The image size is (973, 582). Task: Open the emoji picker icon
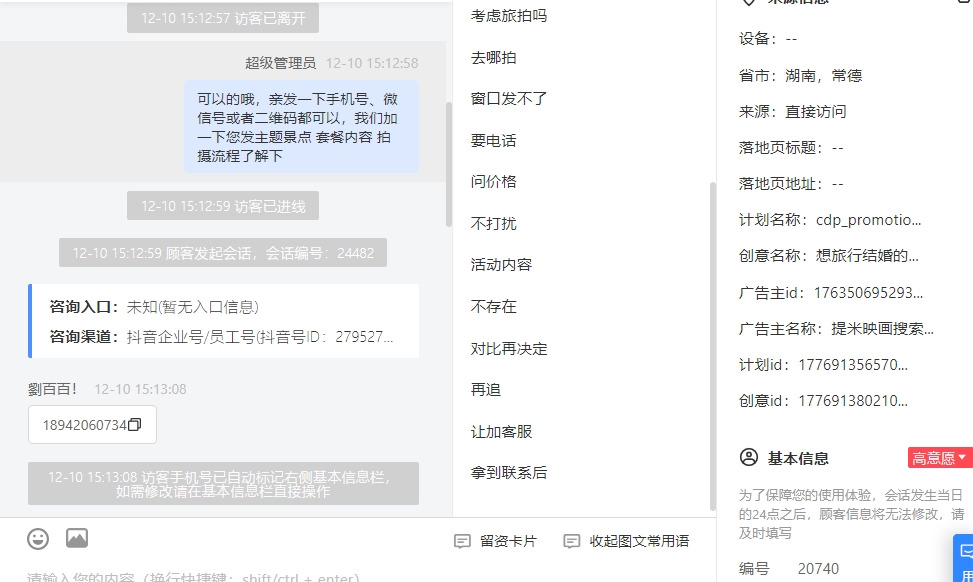coord(38,539)
